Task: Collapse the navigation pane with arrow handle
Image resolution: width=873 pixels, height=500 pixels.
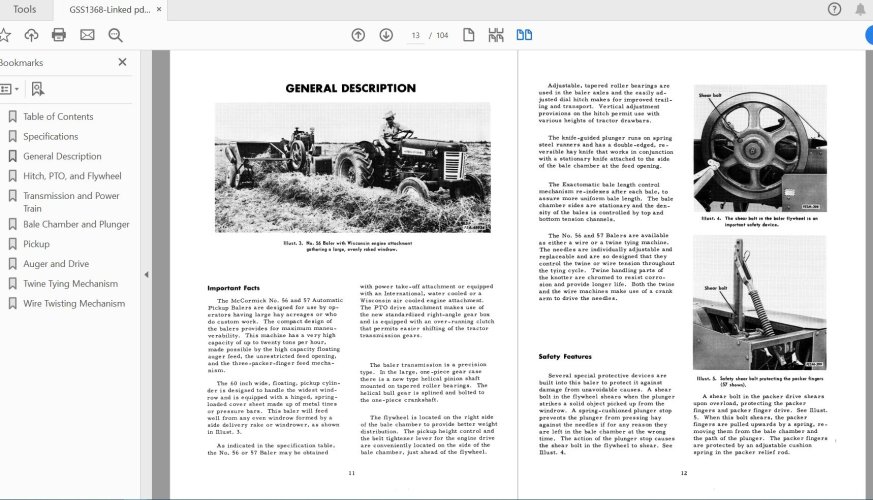Action: (146, 274)
